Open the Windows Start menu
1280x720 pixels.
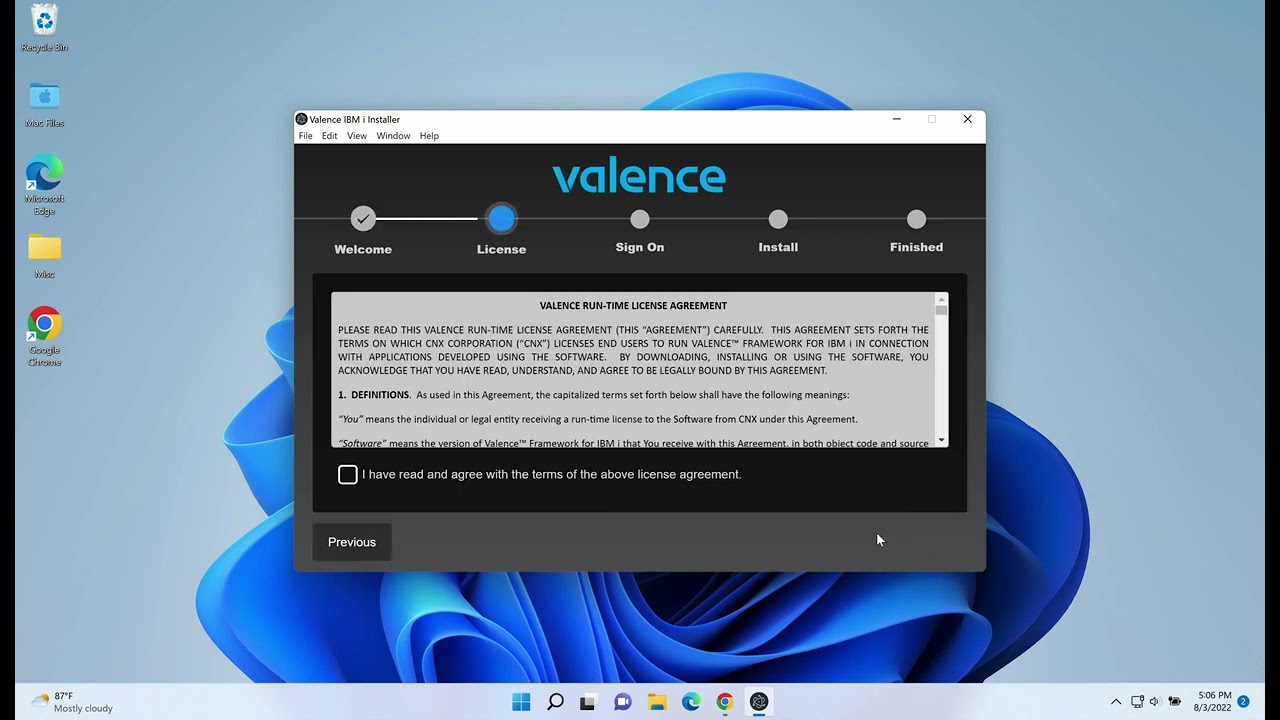(x=521, y=702)
